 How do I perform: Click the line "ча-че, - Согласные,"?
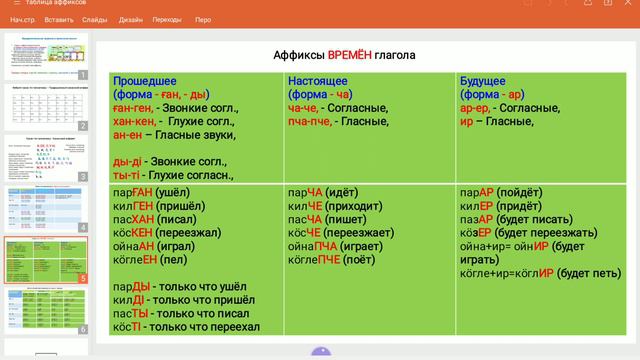(338, 108)
